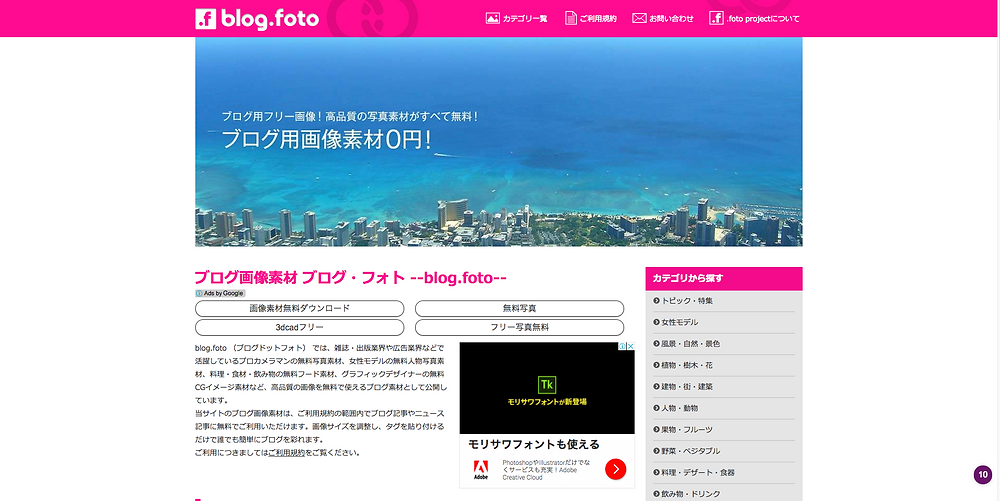The image size is (1000, 501).
Task: Open お問い合わせ in top navigation
Action: tap(672, 19)
